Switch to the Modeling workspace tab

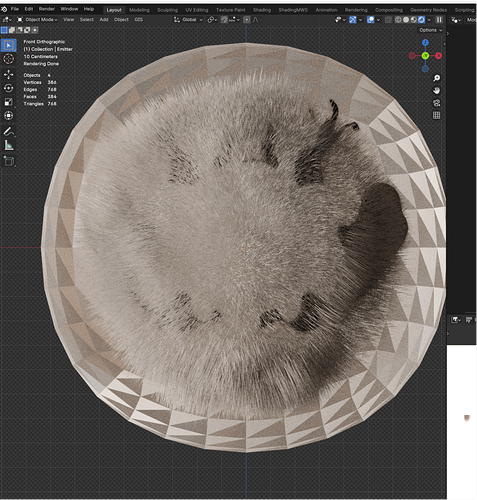click(139, 10)
